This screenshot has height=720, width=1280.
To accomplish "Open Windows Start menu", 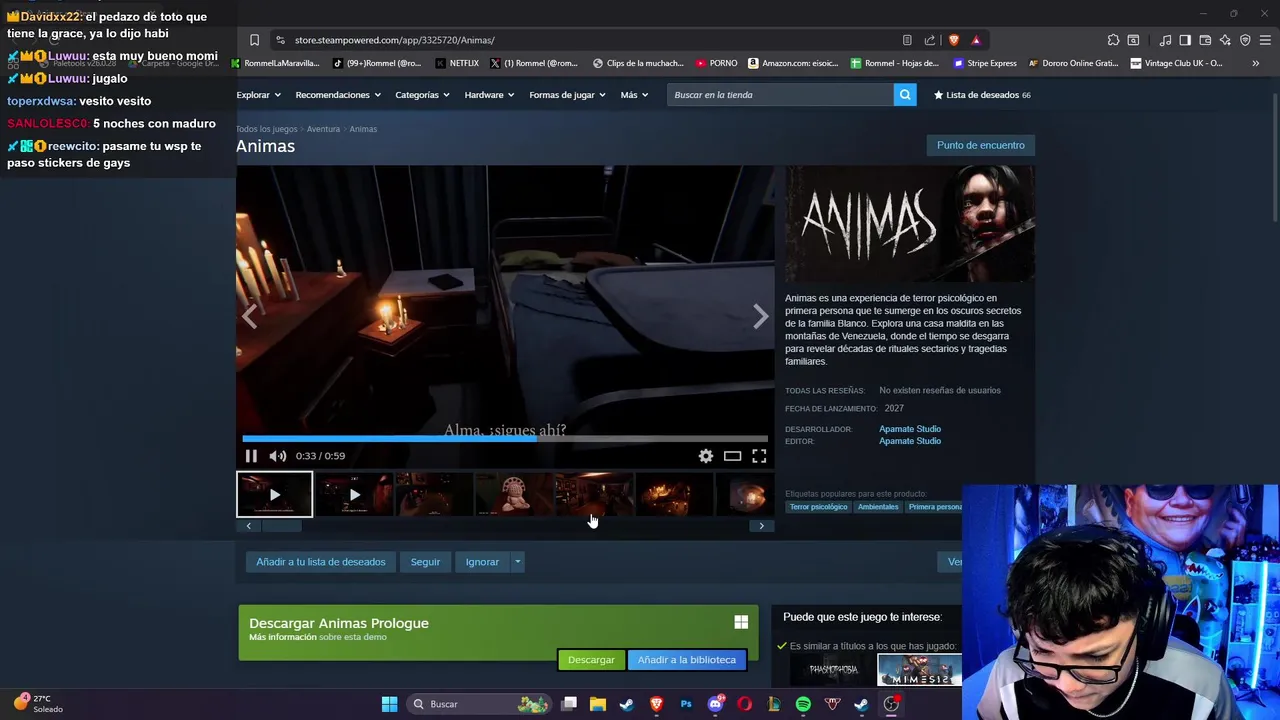I will (x=389, y=704).
